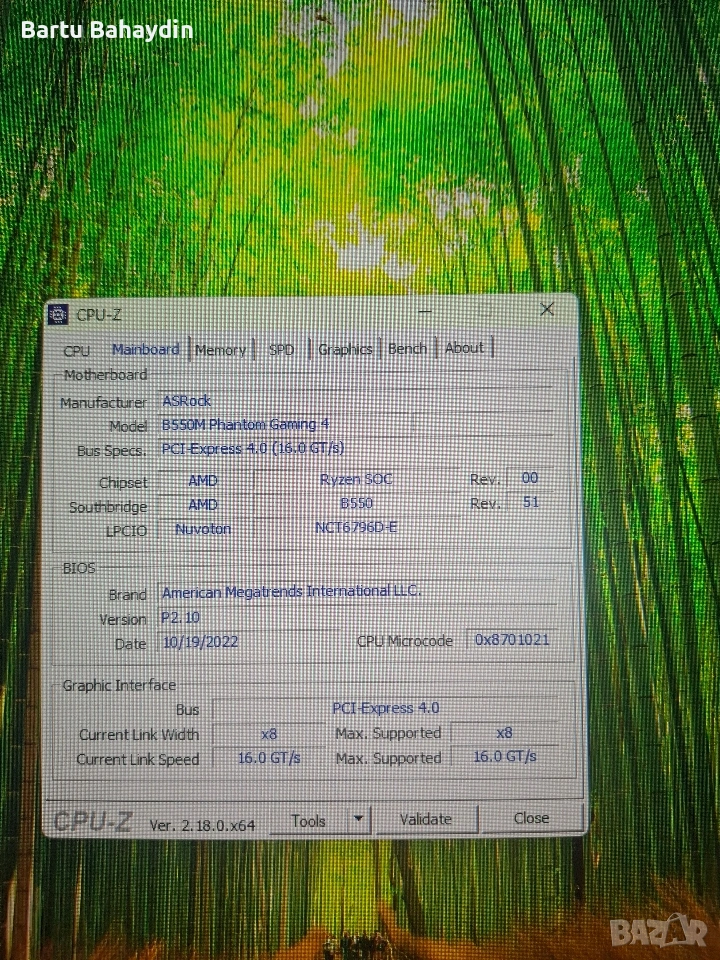Screen dimensions: 720x960
Task: Open the Graphics tab
Action: point(345,349)
